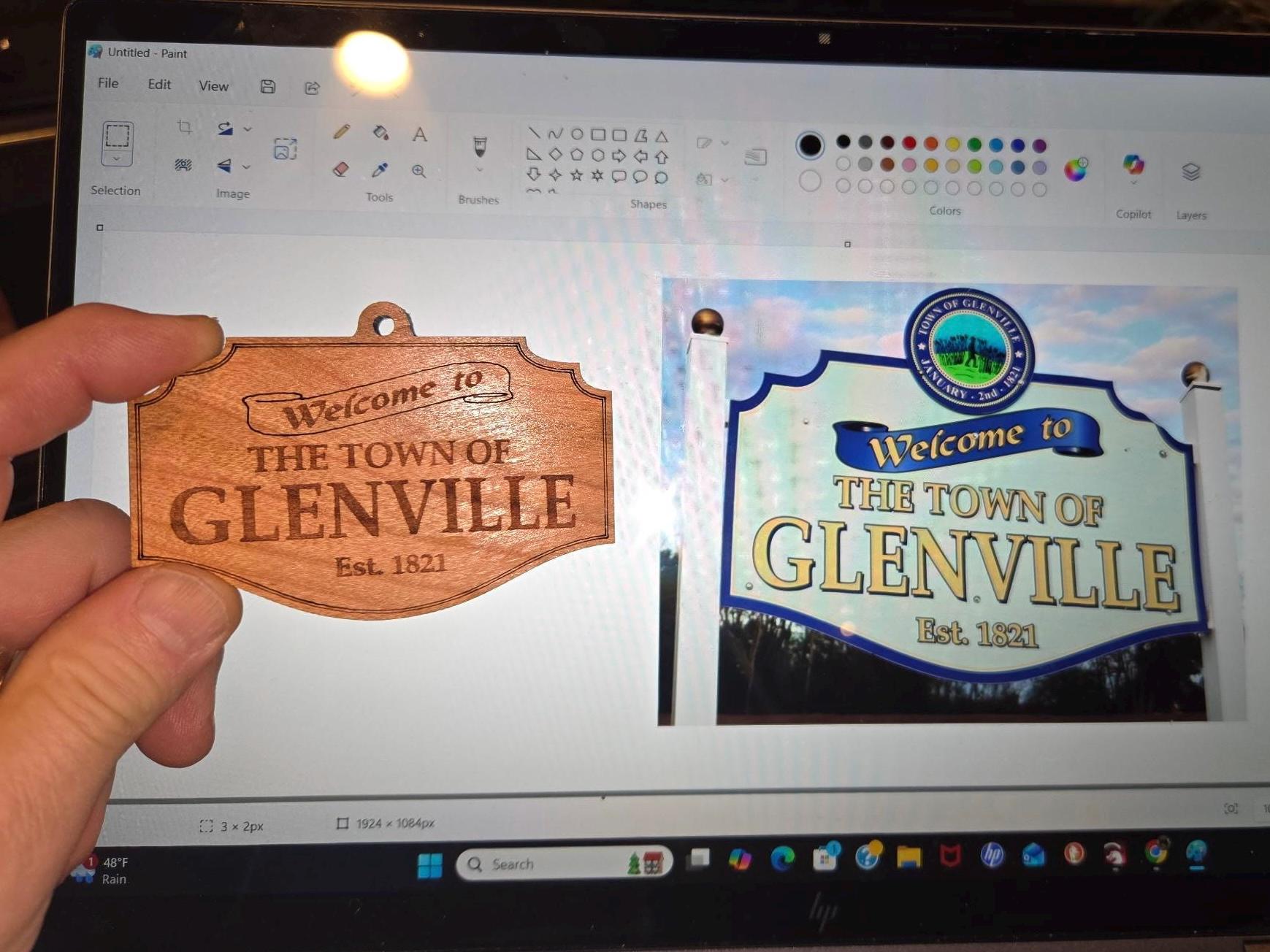Select Color 1 black primary swatch

[809, 145]
